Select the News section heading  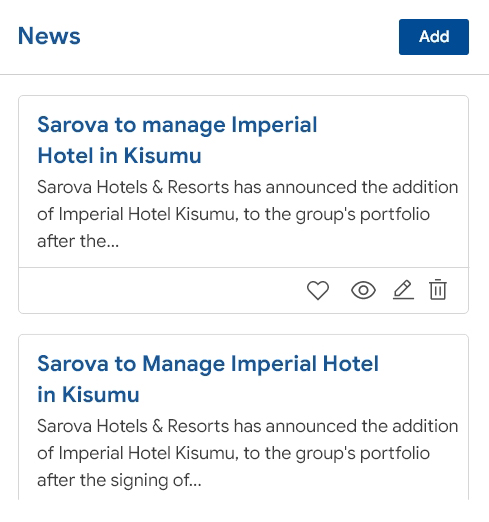[49, 36]
